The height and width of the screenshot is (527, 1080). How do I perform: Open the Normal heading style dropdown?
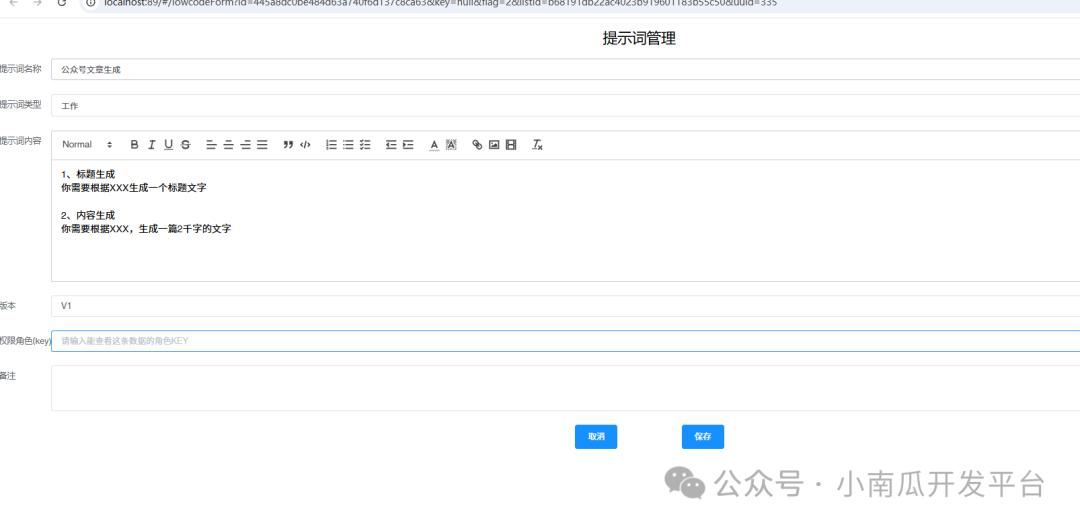tap(87, 145)
